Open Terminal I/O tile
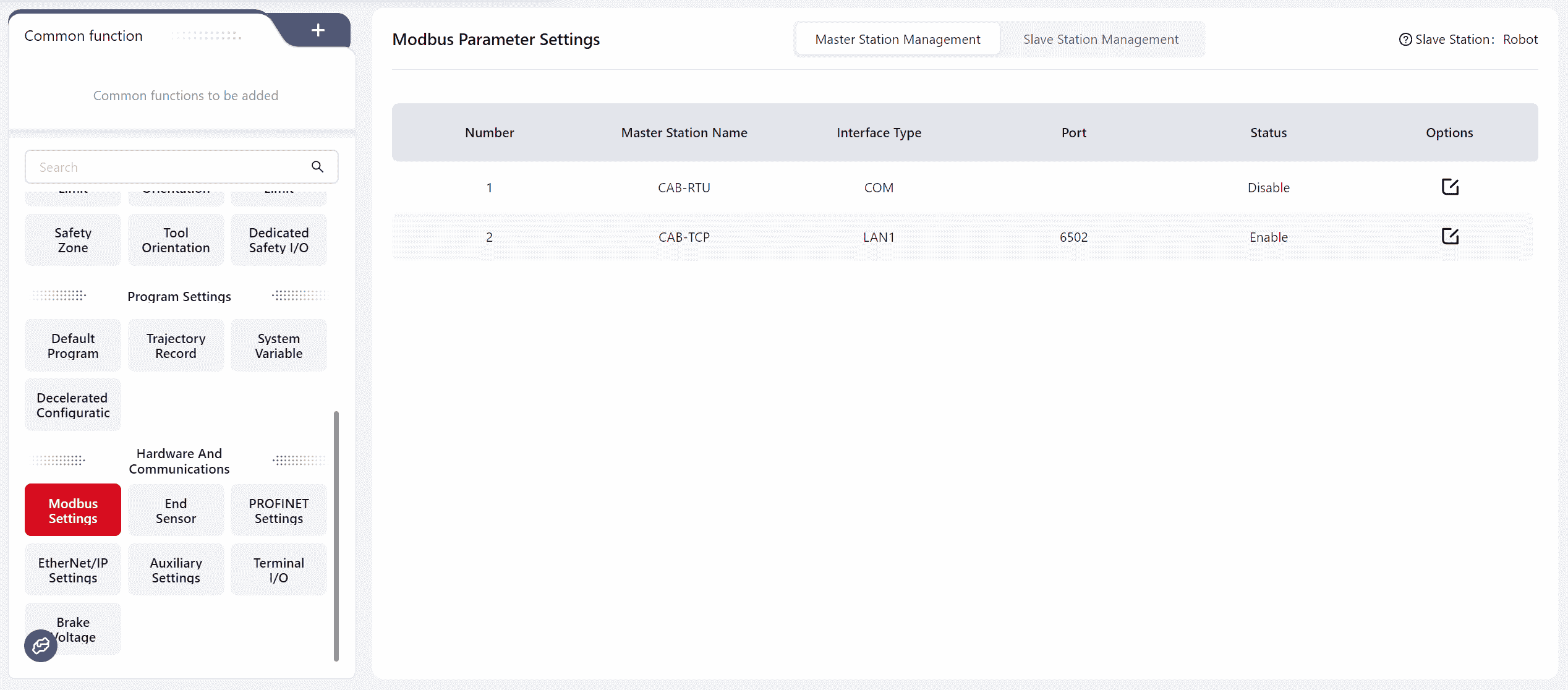1568x690 pixels. click(x=278, y=569)
